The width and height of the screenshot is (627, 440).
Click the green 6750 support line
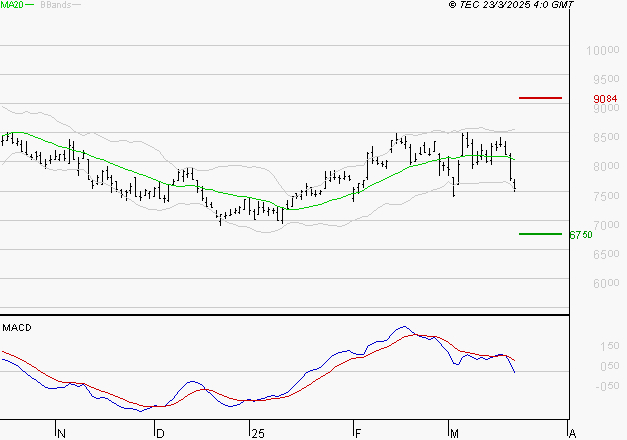pyautogui.click(x=540, y=234)
